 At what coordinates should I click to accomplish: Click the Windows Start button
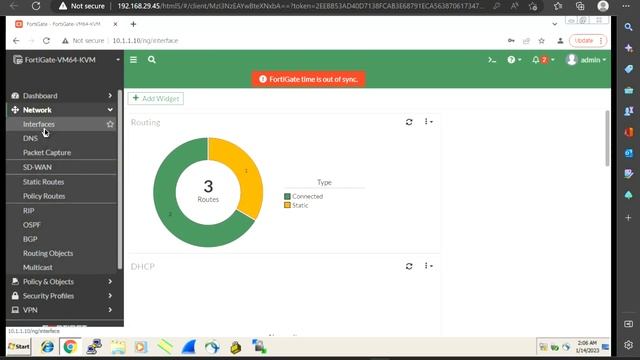click(19, 347)
